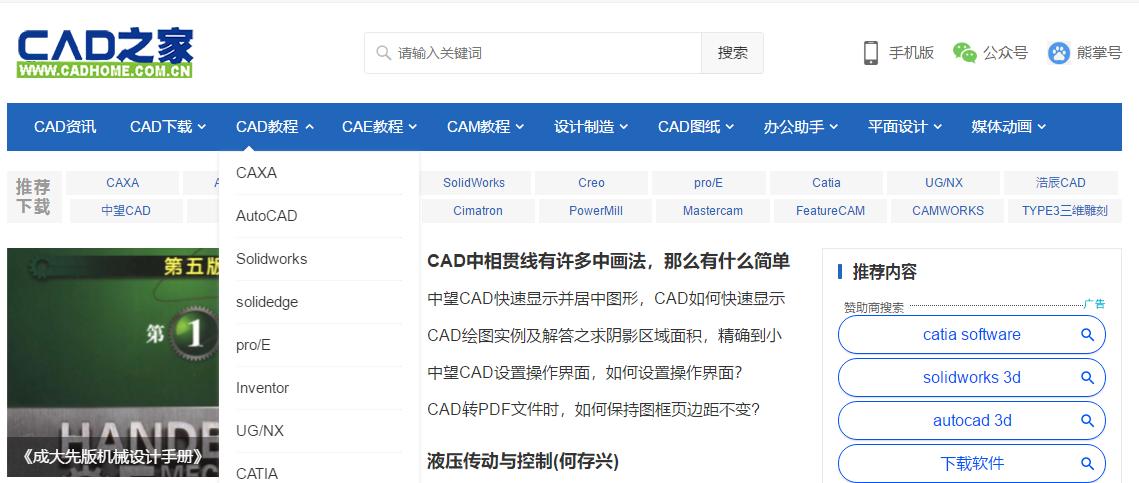This screenshot has width=1139, height=483.
Task: Open the CAD中相贯线有许多中画法 headline
Action: [608, 261]
